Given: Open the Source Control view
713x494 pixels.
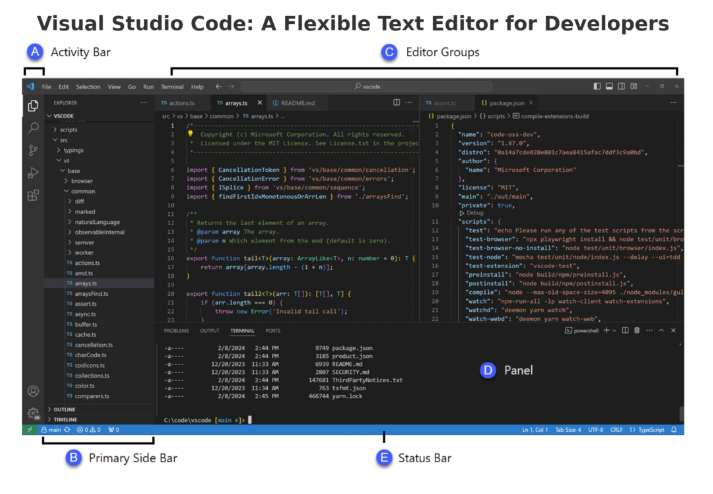Looking at the screenshot, I should [33, 150].
